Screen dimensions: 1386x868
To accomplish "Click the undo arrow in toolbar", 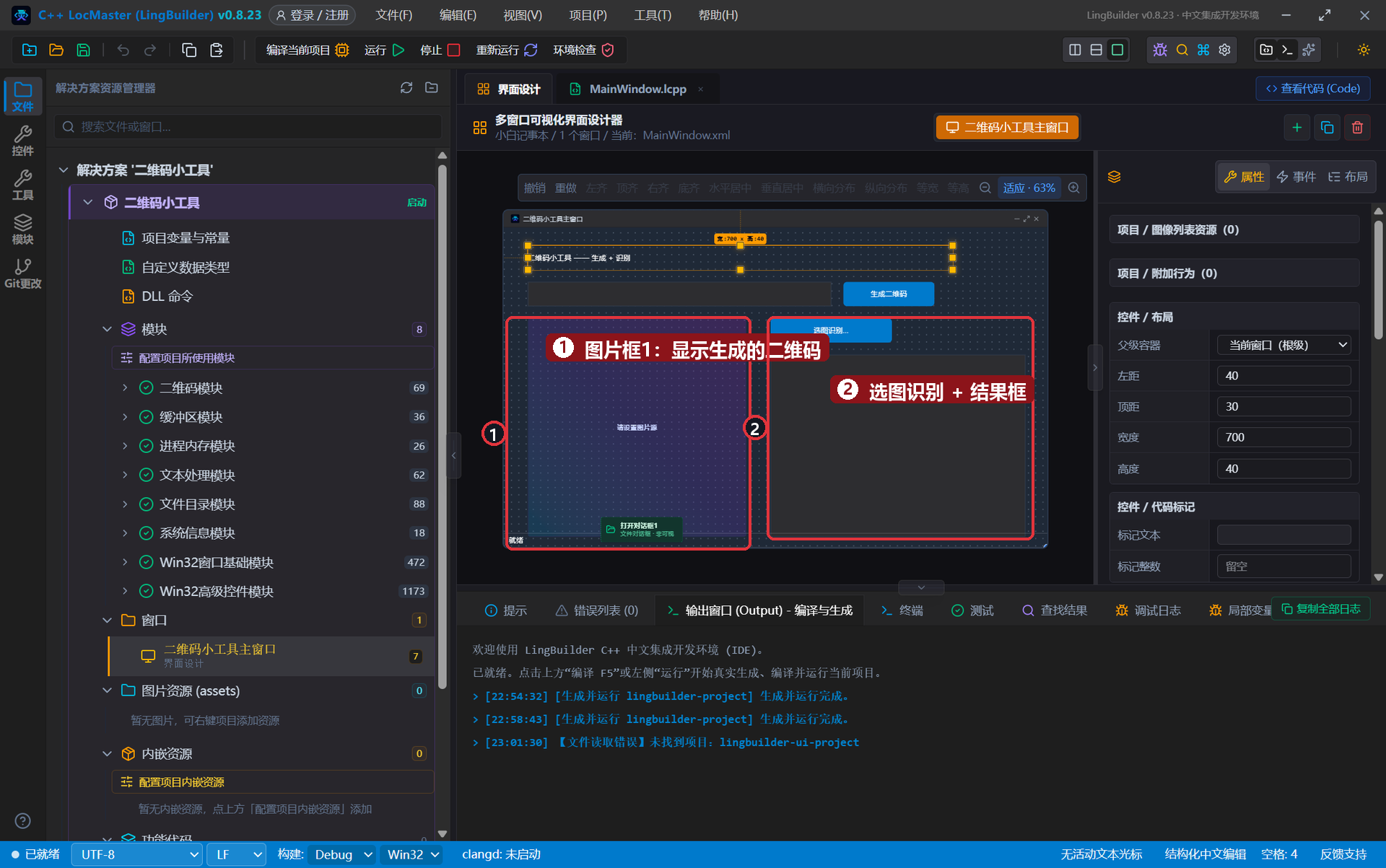I will click(x=123, y=50).
